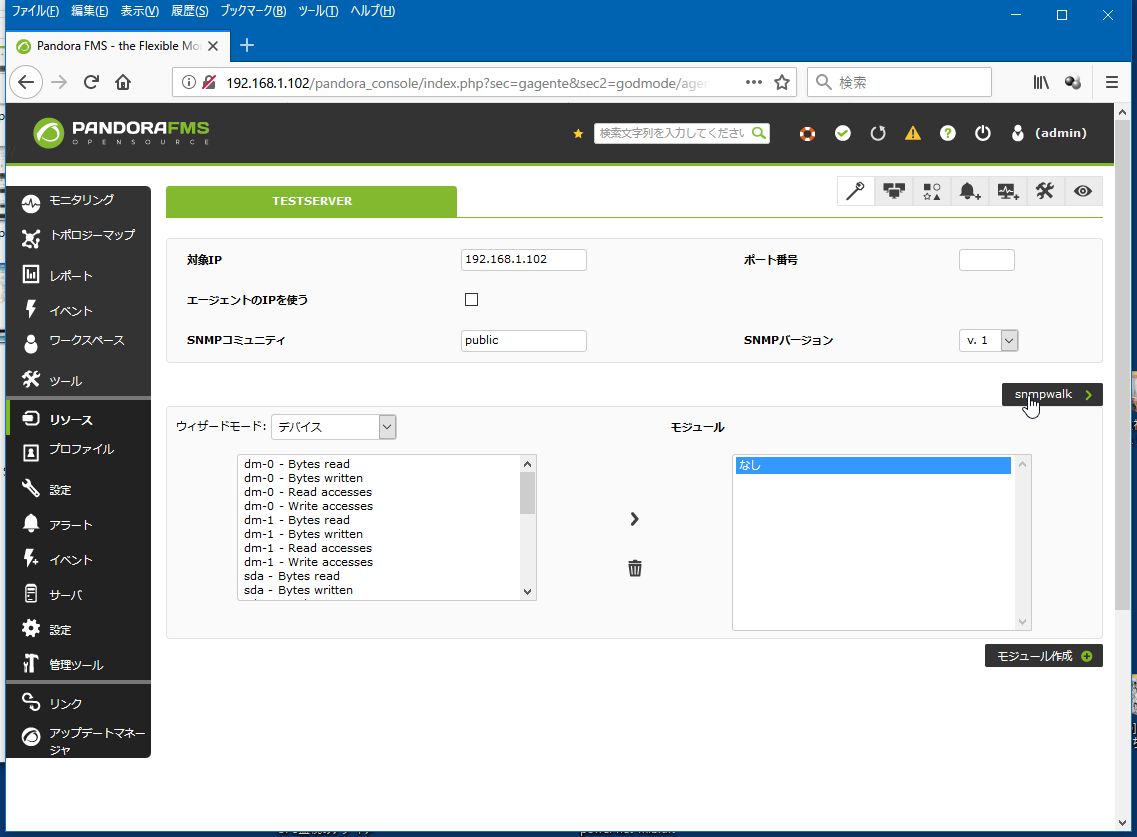This screenshot has height=837, width=1137.
Task: Click the yellow favorite star in header
Action: [578, 133]
